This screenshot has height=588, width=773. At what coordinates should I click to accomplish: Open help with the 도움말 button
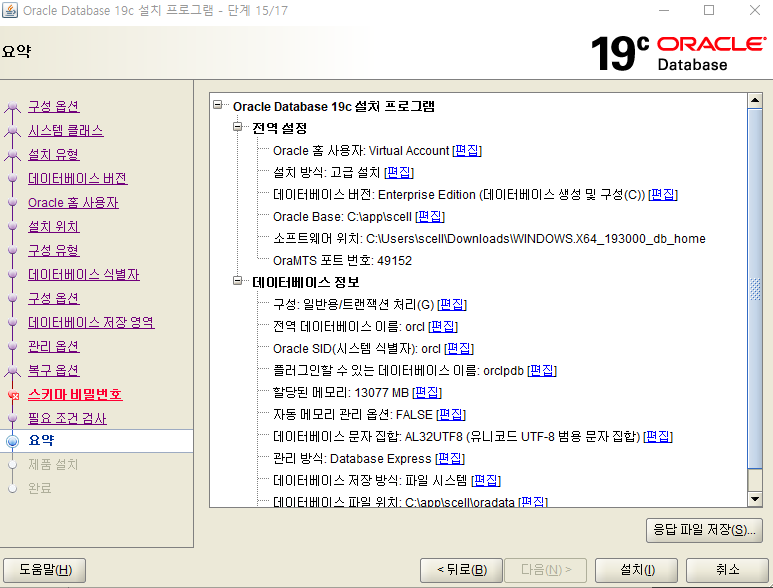[45, 570]
